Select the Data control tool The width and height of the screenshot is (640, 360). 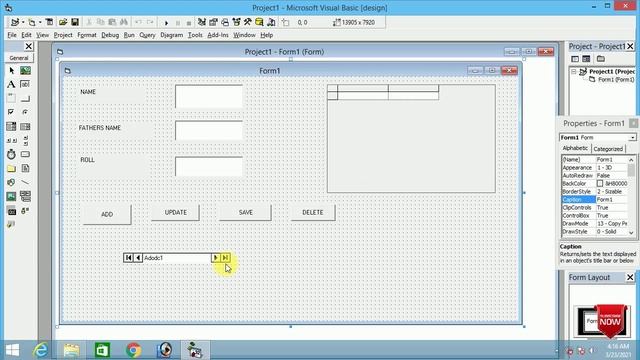point(25,196)
